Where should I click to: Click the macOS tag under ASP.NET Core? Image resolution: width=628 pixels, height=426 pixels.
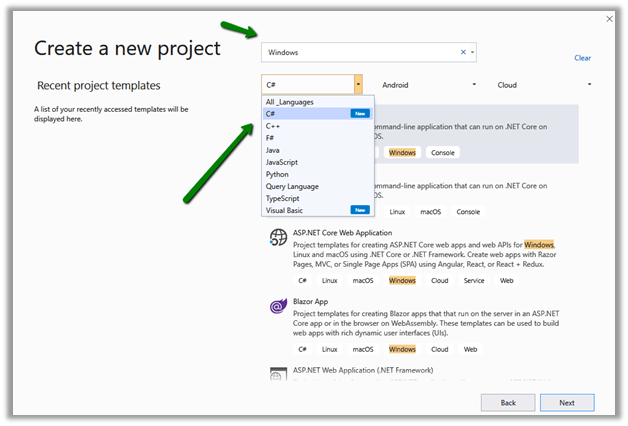click(x=363, y=281)
